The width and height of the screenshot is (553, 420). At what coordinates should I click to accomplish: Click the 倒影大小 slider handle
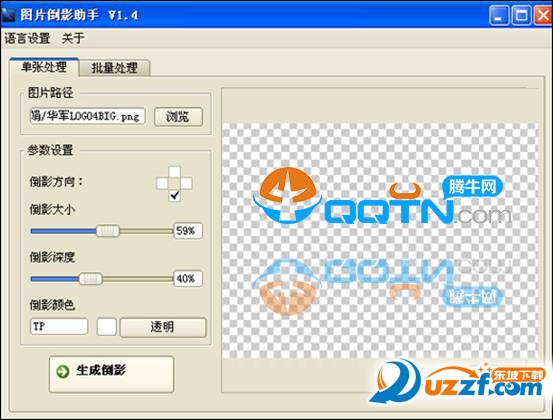coord(108,231)
